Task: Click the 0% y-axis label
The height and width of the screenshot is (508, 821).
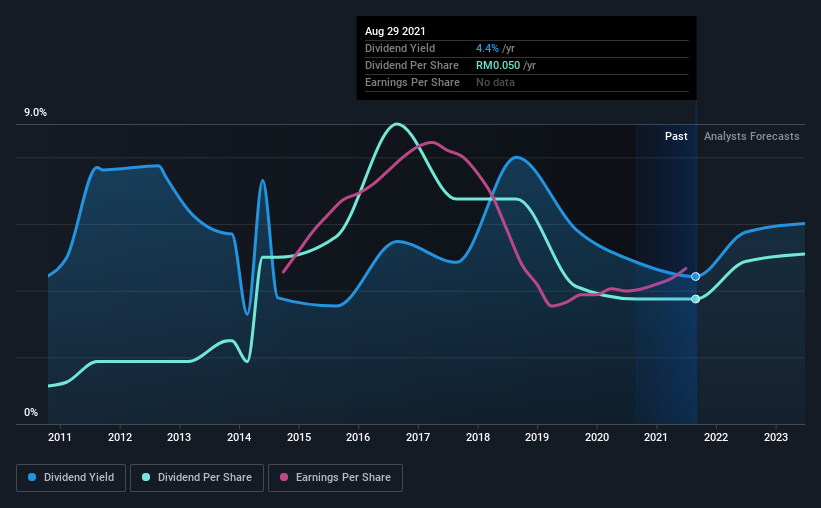Action: [31, 413]
